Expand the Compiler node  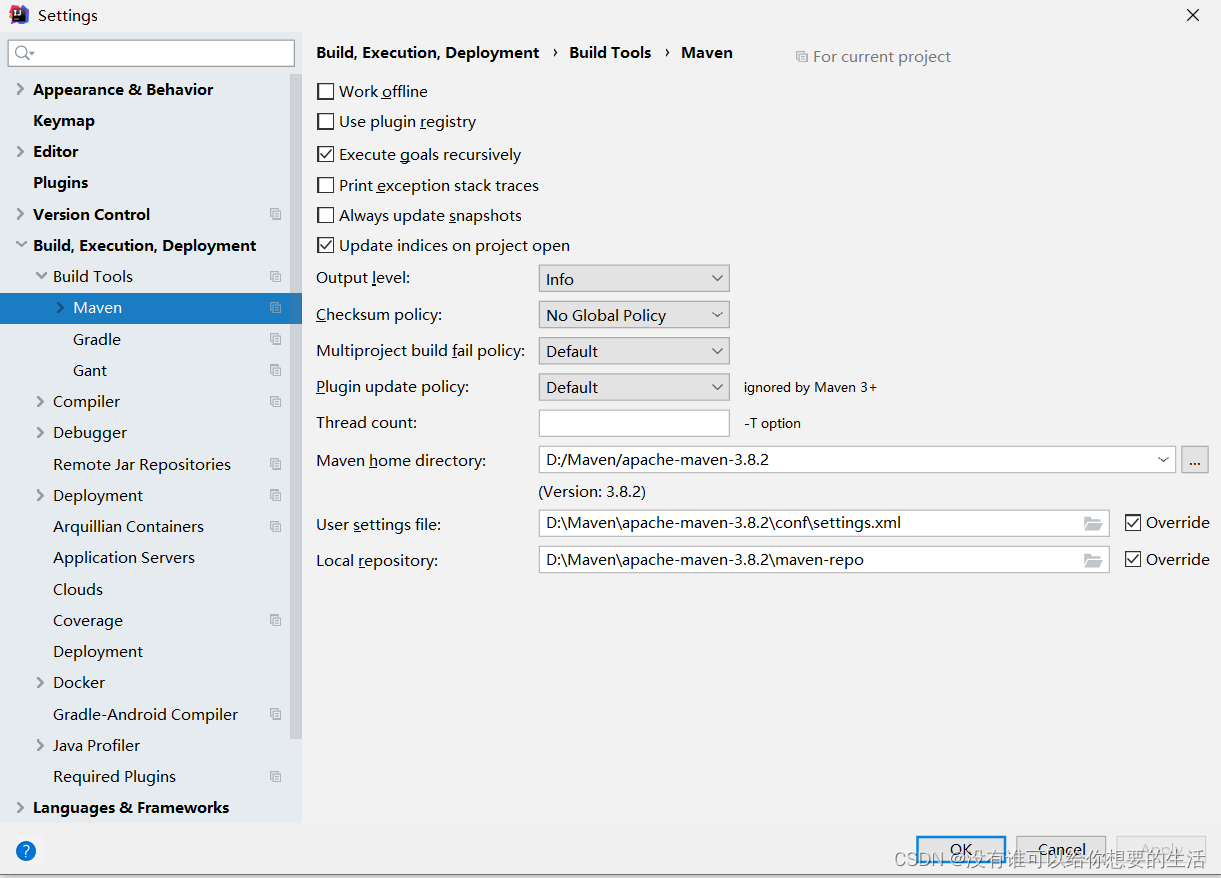[x=40, y=401]
